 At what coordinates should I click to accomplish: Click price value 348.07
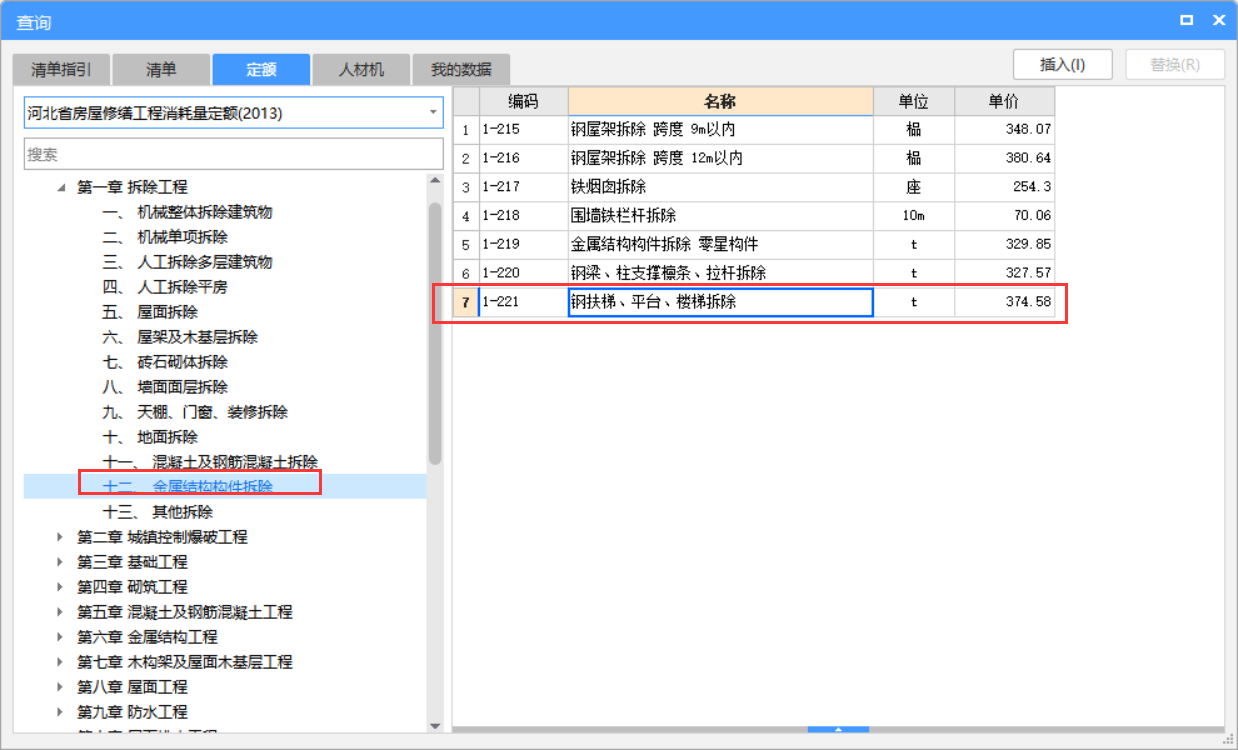point(1004,130)
